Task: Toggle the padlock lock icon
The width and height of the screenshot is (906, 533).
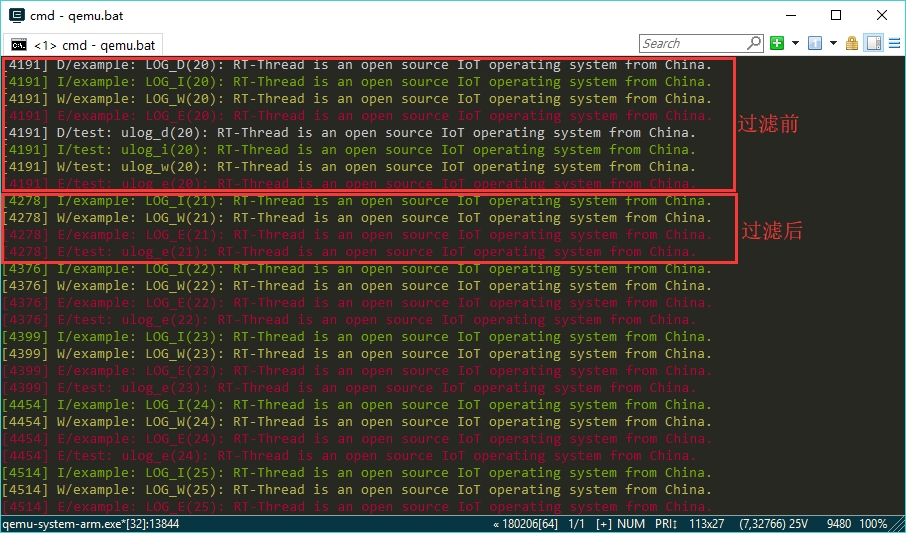Action: pos(852,43)
